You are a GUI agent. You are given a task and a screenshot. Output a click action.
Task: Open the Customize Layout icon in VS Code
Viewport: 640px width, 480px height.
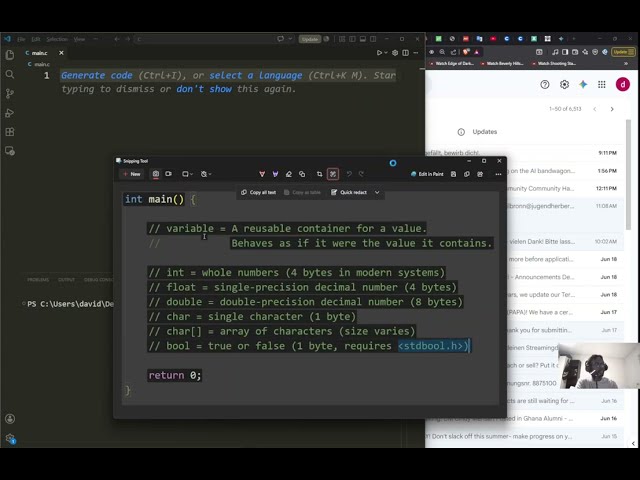pos(342,39)
